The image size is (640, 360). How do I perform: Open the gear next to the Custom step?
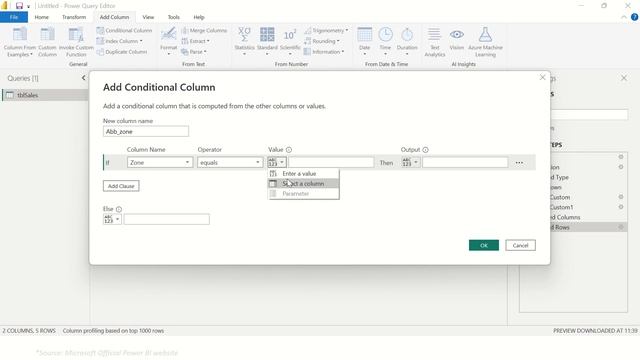(x=621, y=197)
